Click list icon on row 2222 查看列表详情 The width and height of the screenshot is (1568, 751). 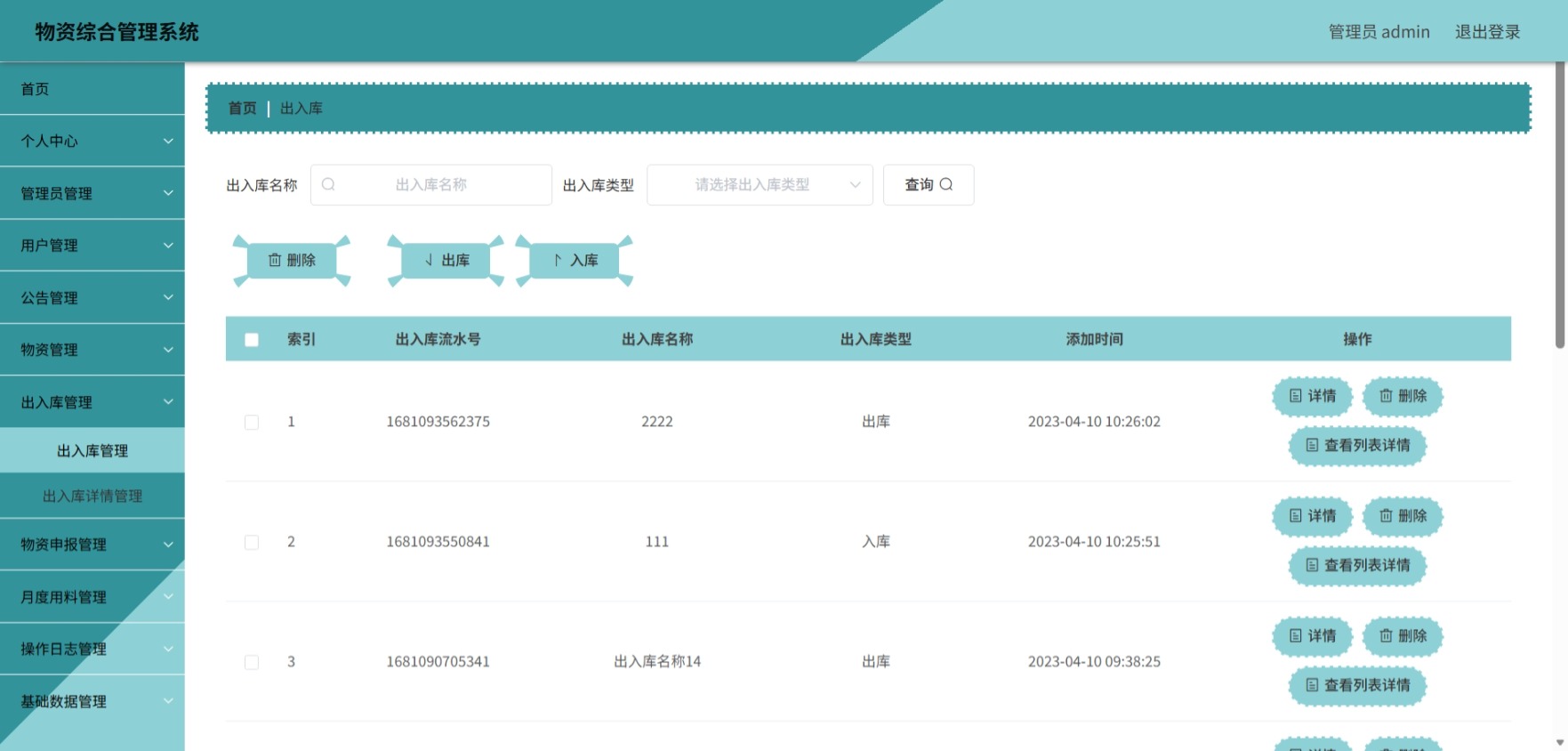(1312, 445)
